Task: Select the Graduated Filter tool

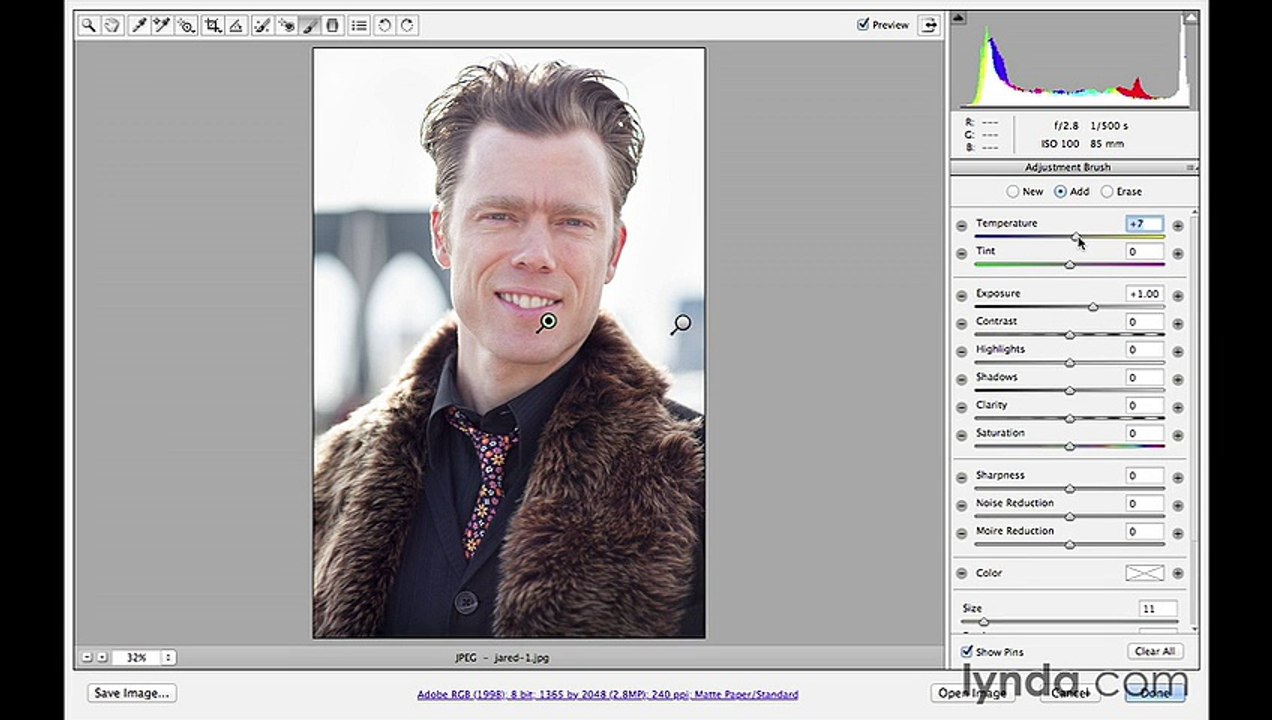Action: point(333,26)
